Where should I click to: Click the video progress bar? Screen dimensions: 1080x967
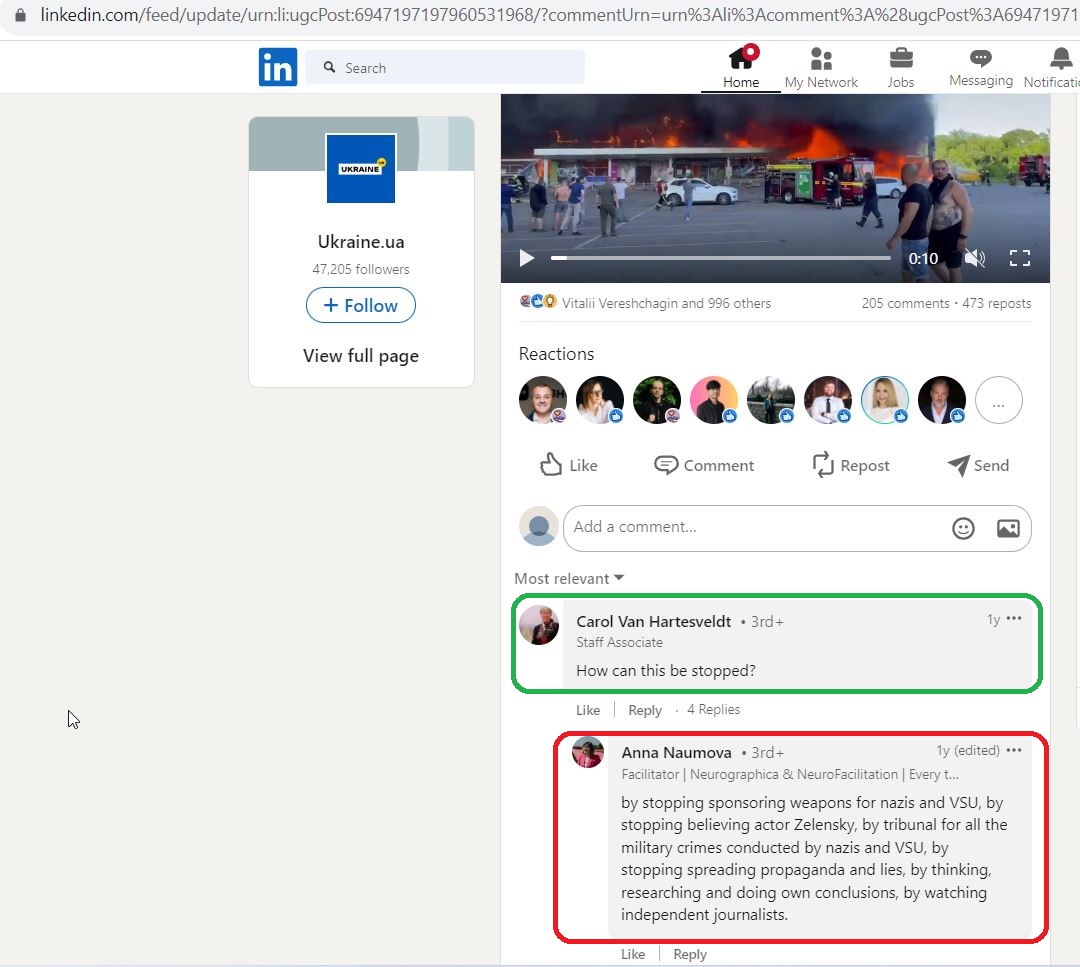click(720, 258)
